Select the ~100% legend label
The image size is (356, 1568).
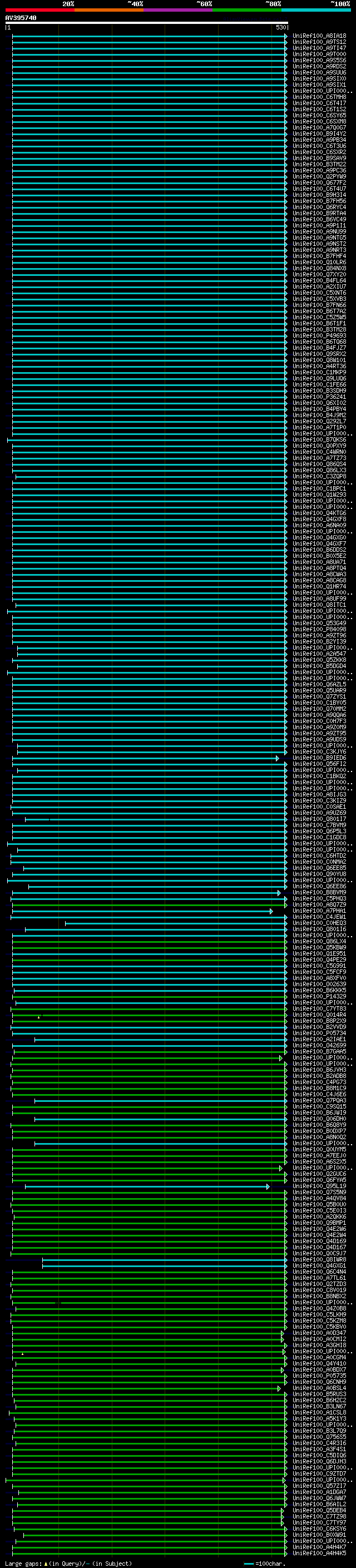[340, 4]
